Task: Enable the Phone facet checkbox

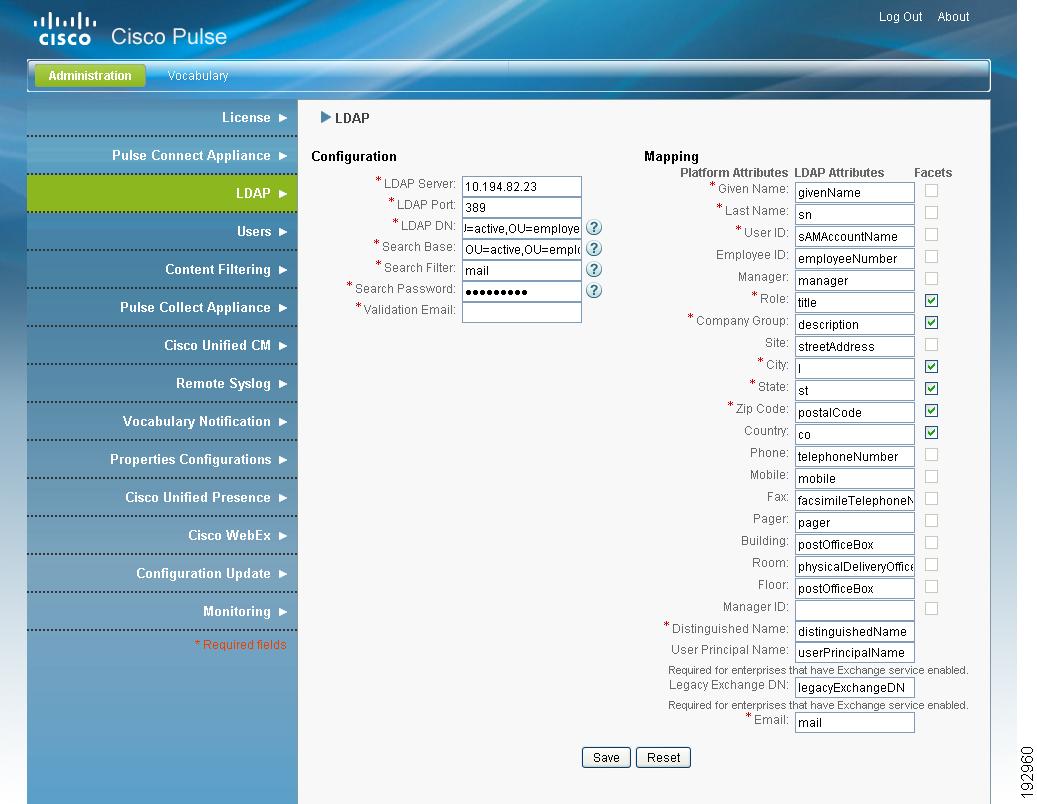Action: coord(931,454)
